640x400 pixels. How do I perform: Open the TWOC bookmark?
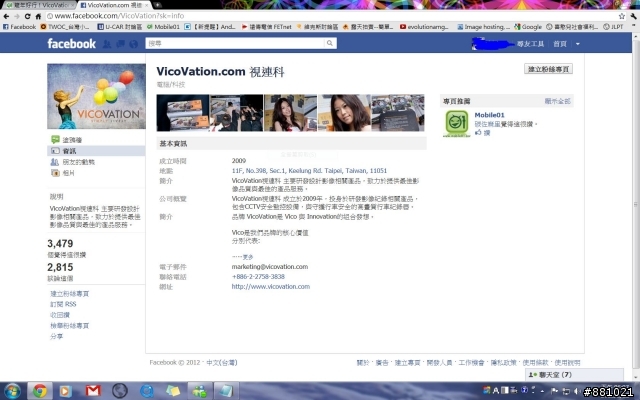pos(65,27)
